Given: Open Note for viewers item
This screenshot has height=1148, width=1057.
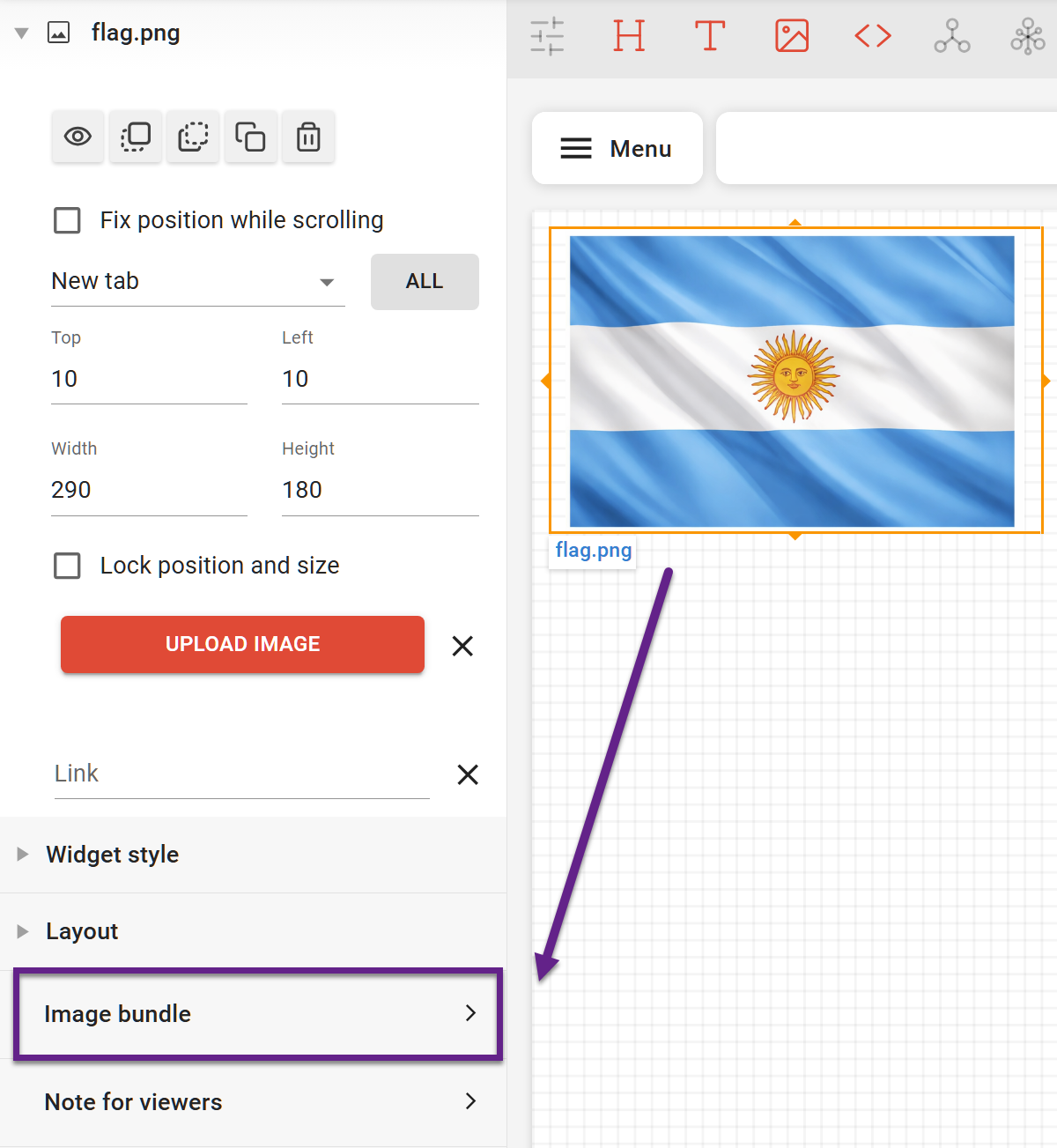Looking at the screenshot, I should [x=258, y=1102].
